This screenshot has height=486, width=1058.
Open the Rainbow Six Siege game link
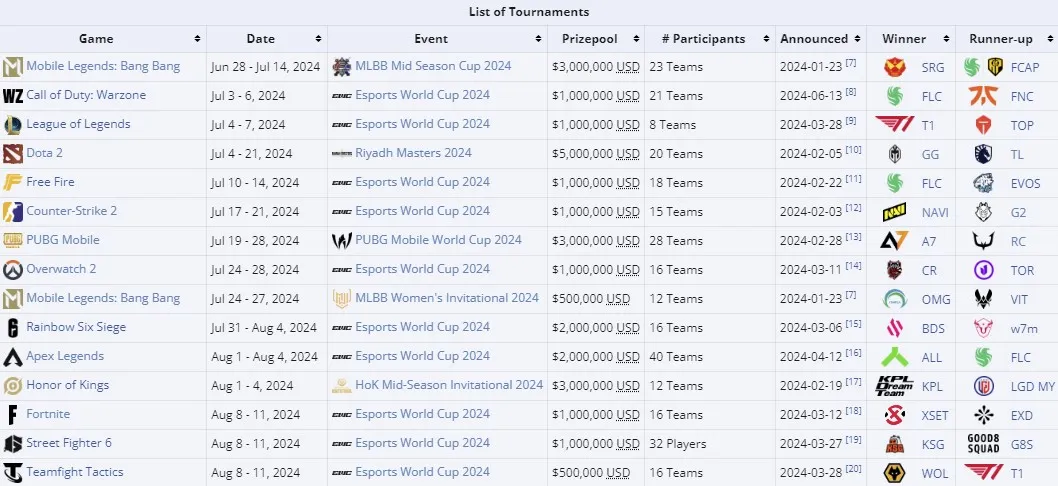click(76, 327)
